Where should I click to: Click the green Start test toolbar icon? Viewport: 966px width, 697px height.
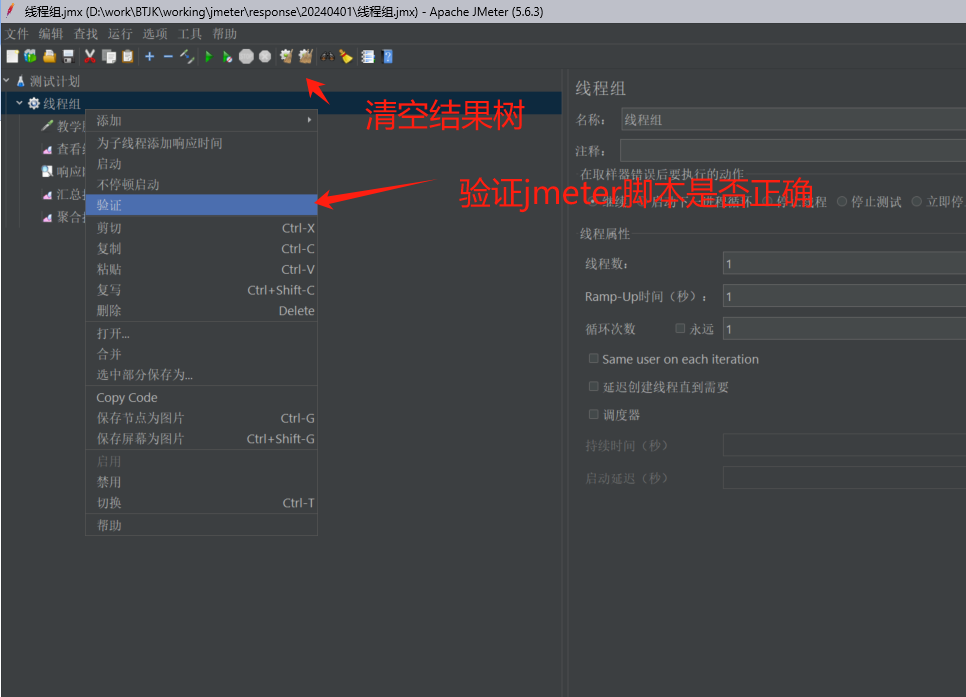[x=209, y=57]
